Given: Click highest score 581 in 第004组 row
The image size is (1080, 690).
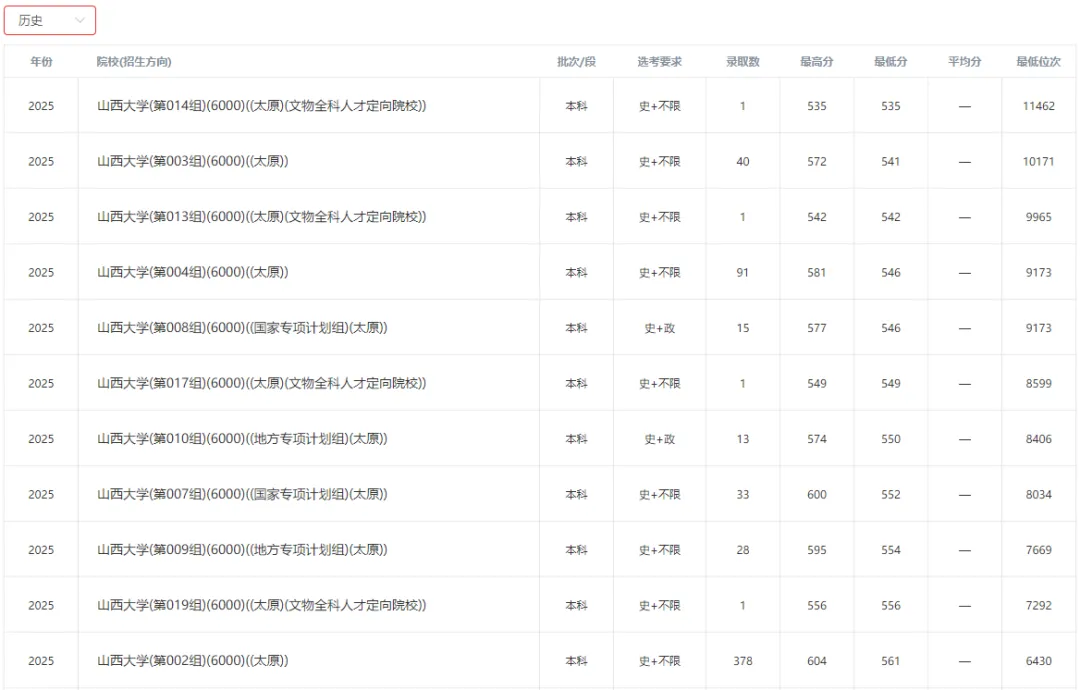Looking at the screenshot, I should coord(817,273).
